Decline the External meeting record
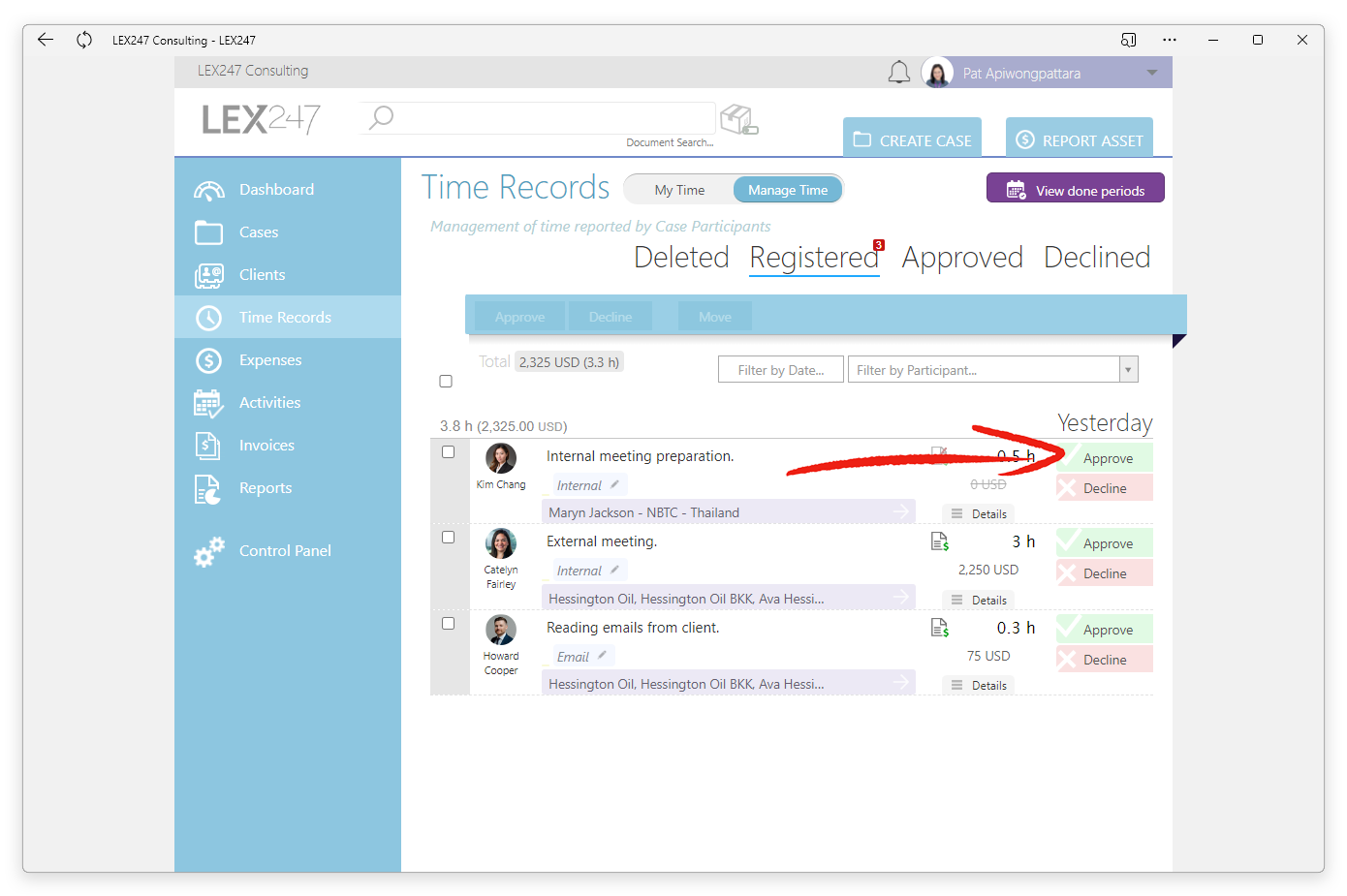This screenshot has height=896, width=1347. tap(1105, 573)
